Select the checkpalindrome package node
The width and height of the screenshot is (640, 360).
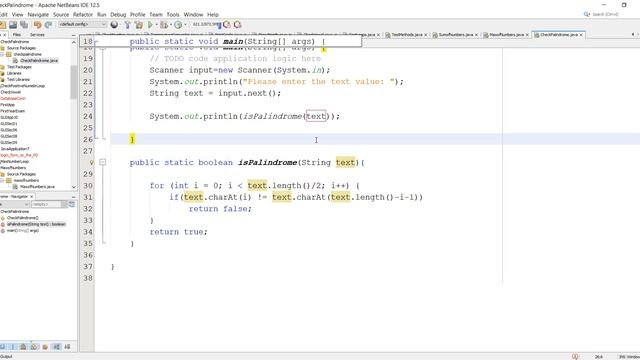27,54
